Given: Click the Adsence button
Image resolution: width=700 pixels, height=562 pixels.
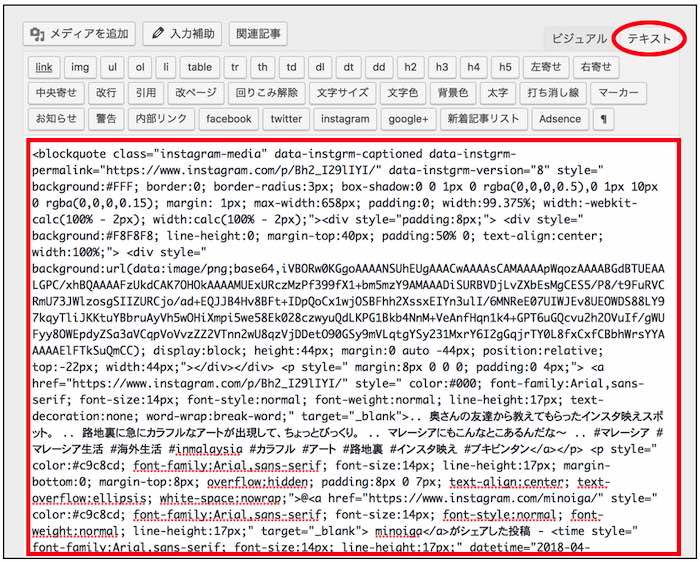Looking at the screenshot, I should click(560, 119).
